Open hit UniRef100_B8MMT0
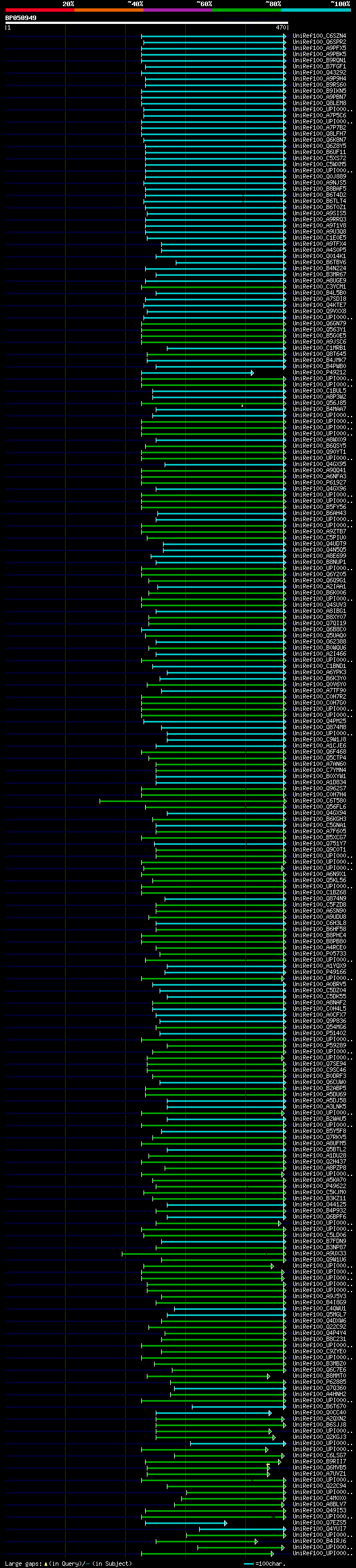This screenshot has width=356, height=1568. (319, 1376)
